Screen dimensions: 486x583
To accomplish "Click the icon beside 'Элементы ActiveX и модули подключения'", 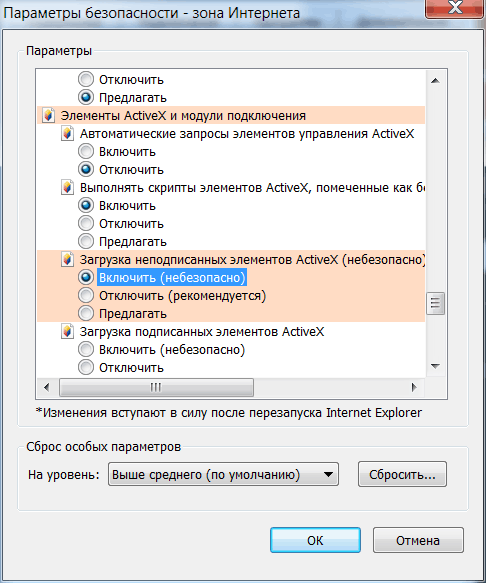I will tap(48, 116).
